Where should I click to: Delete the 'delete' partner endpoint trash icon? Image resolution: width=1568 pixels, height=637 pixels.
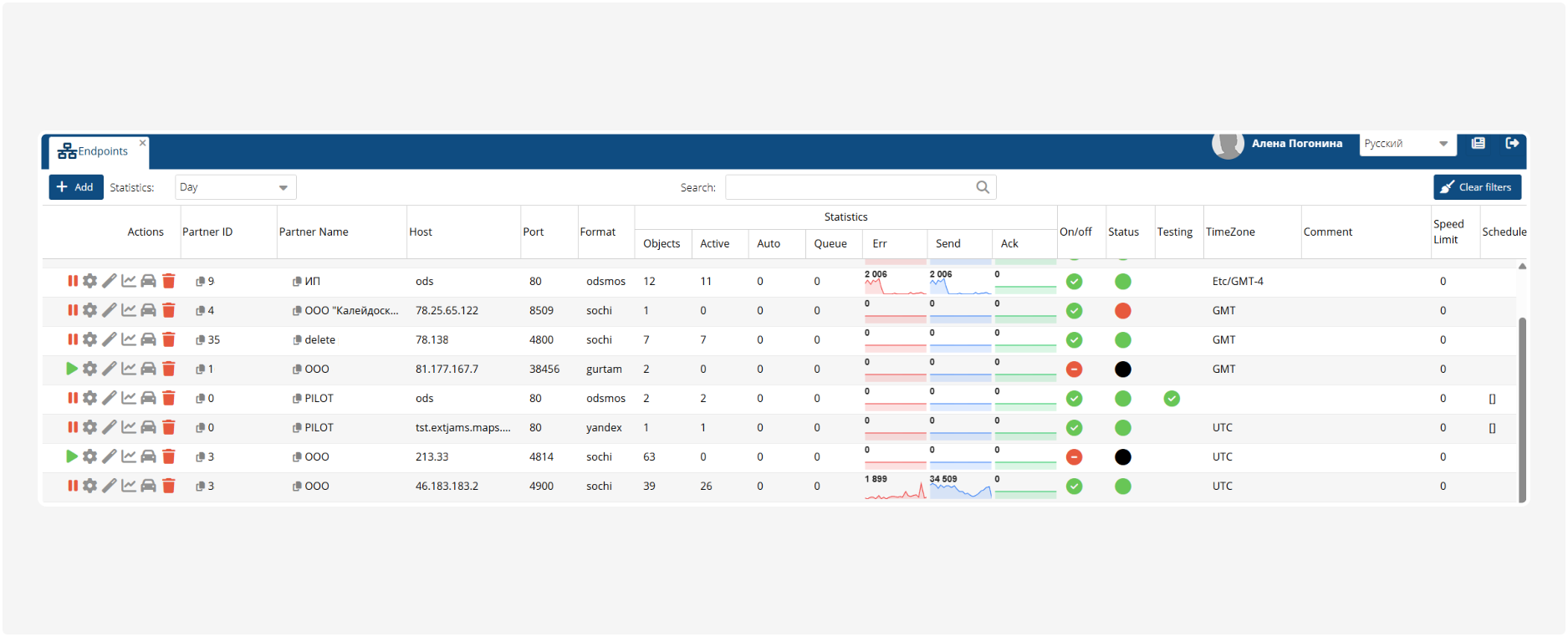pos(169,339)
